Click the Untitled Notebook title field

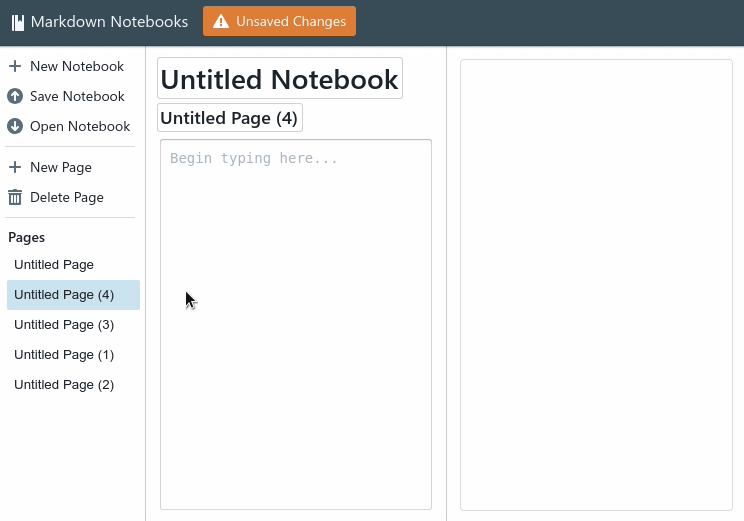(x=280, y=79)
